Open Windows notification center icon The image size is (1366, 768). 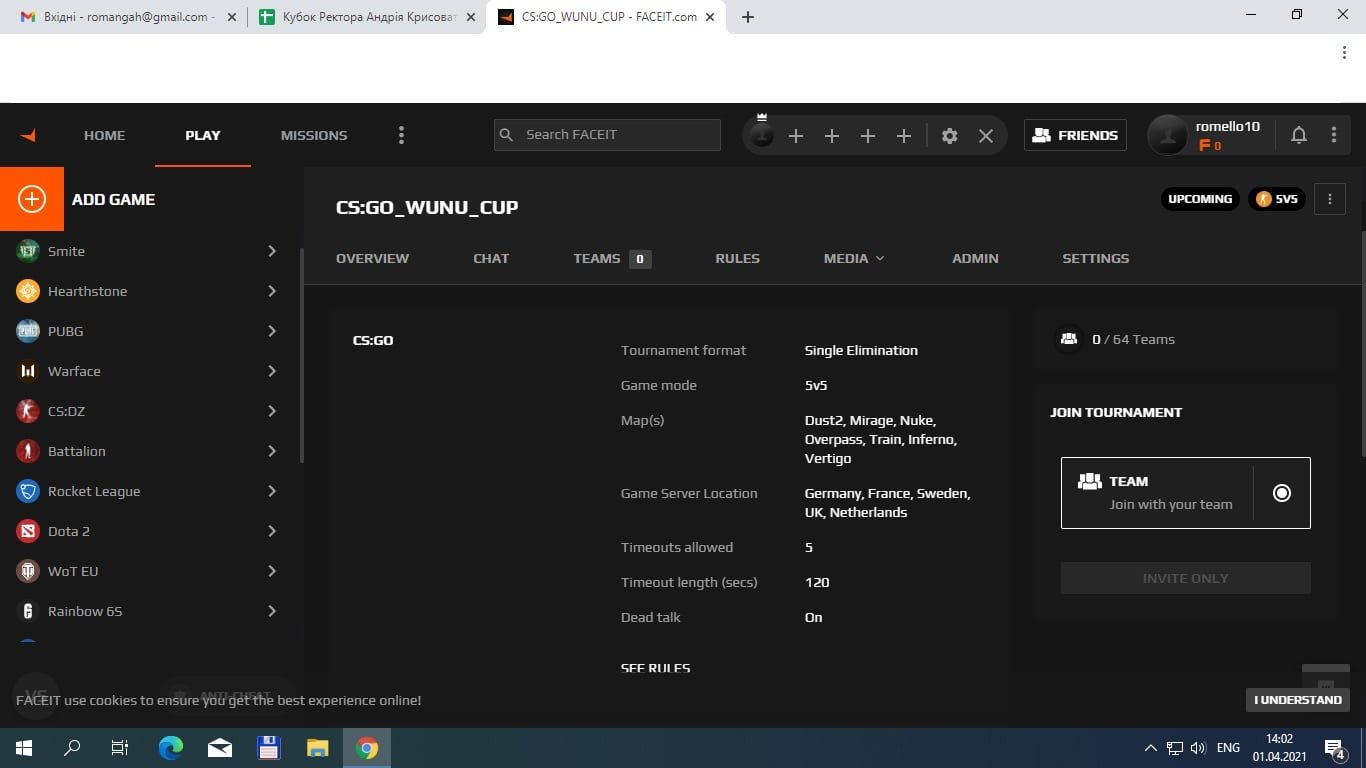click(1335, 747)
